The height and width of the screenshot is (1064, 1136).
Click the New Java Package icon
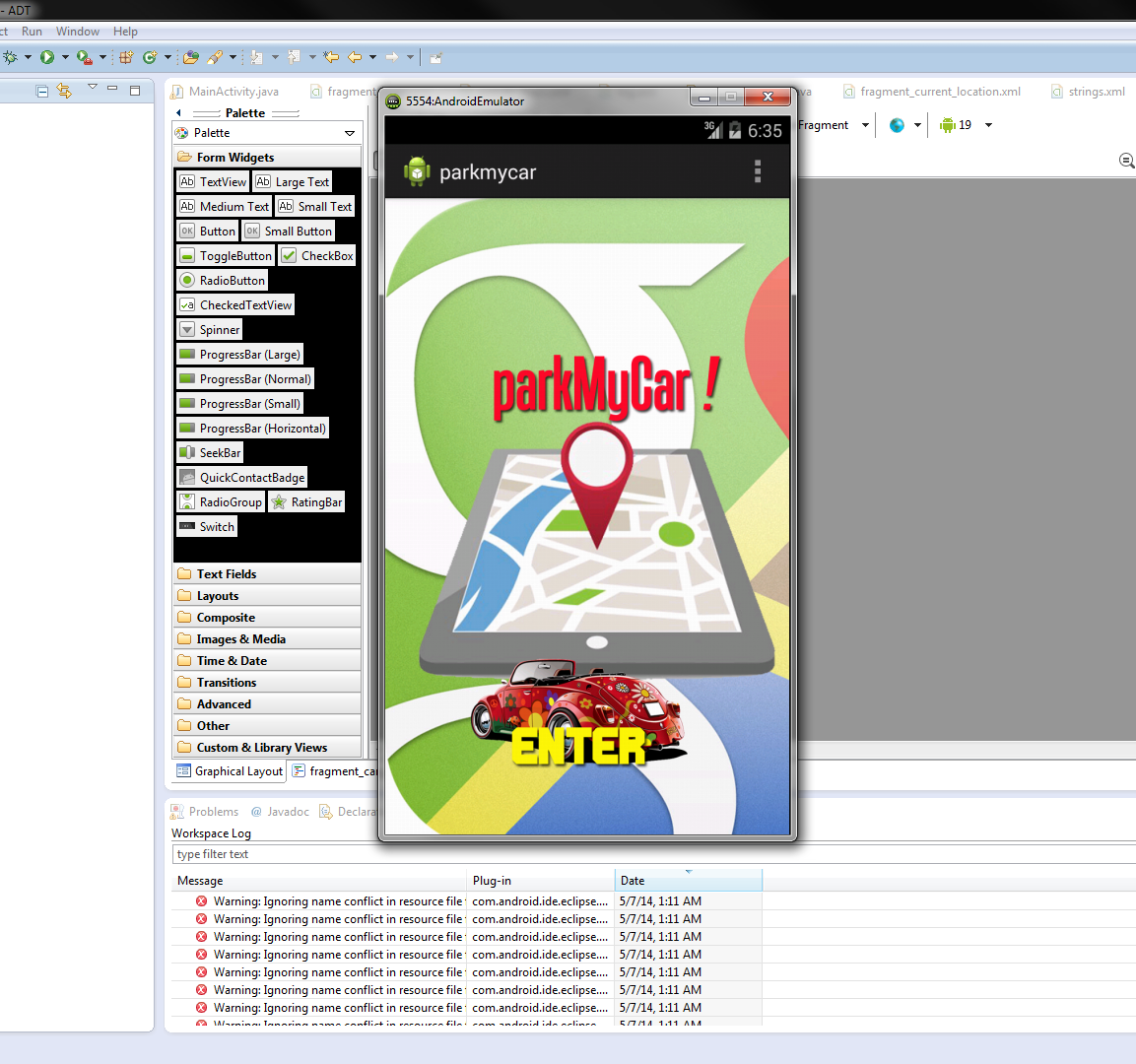126,57
